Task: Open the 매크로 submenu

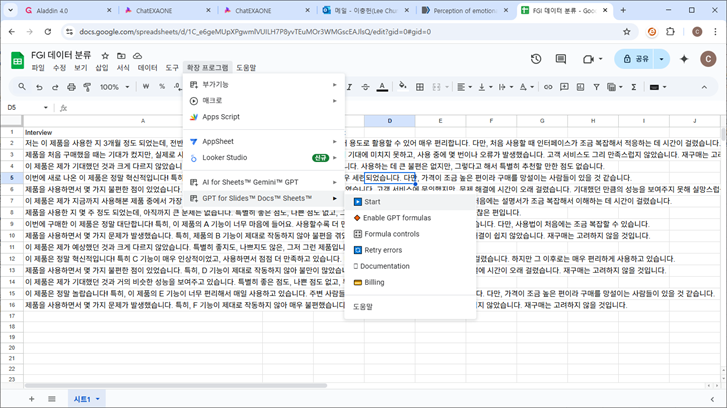Action: 264,101
